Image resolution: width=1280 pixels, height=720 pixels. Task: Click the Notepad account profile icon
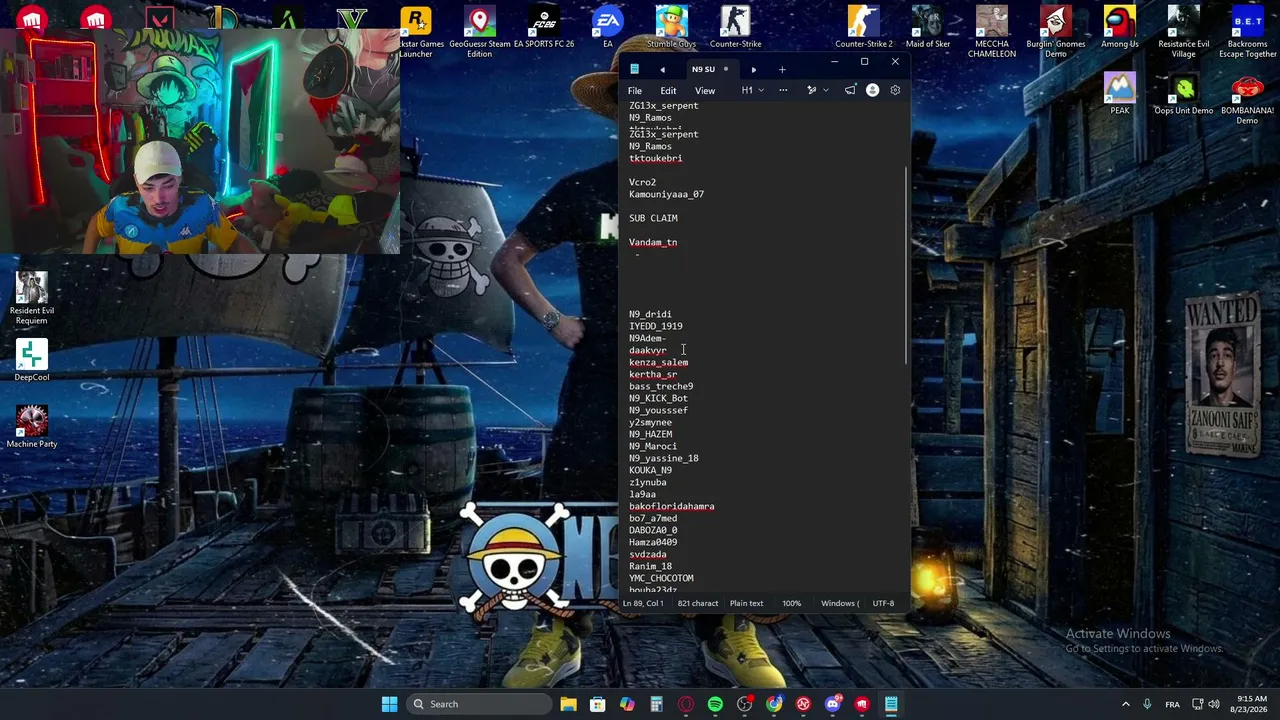(872, 90)
